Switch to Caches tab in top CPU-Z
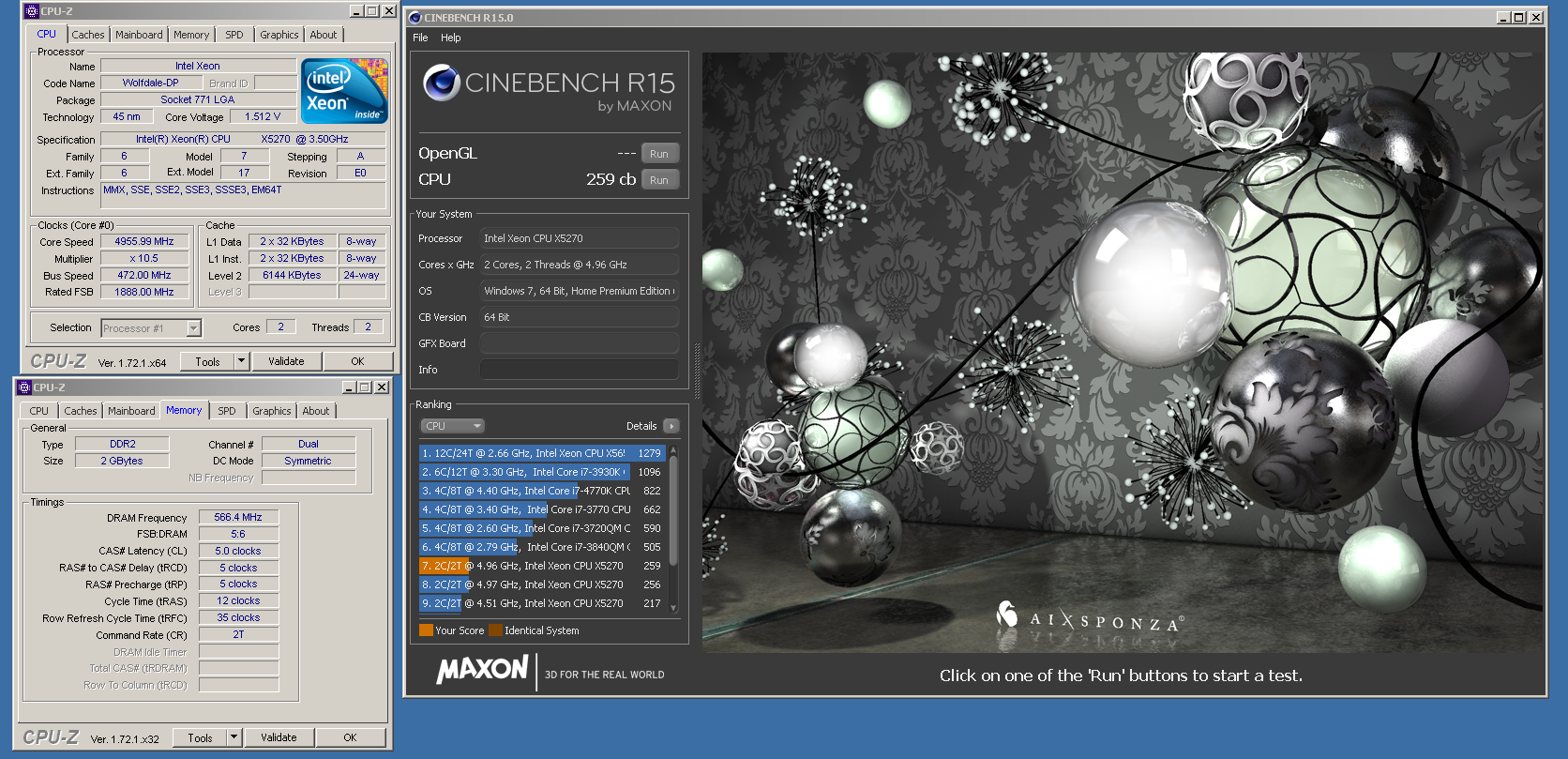Image resolution: width=1568 pixels, height=759 pixels. (88, 35)
